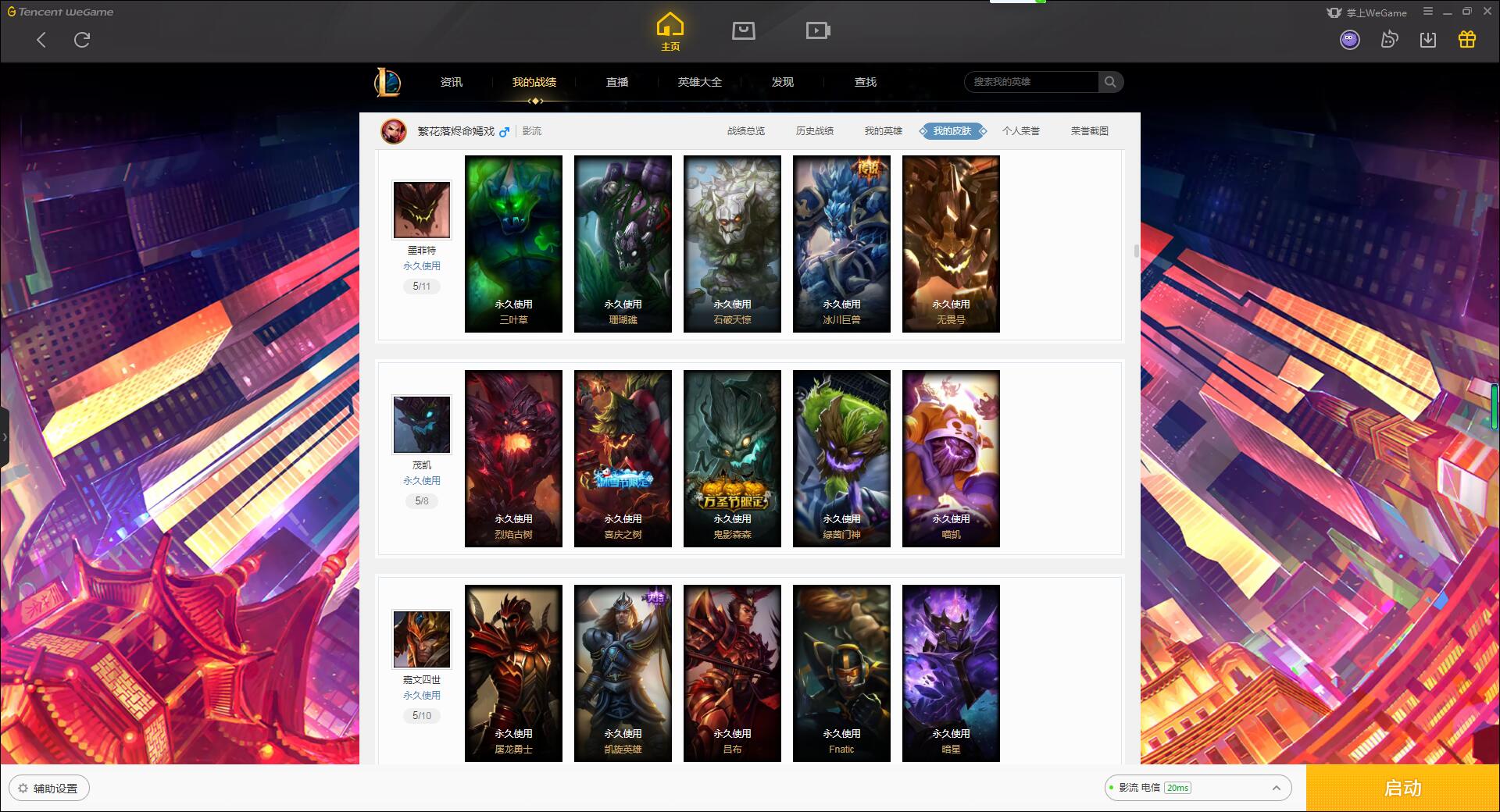This screenshot has width=1500, height=812.
Task: Click the 喜庆之树 skin card
Action: point(623,458)
